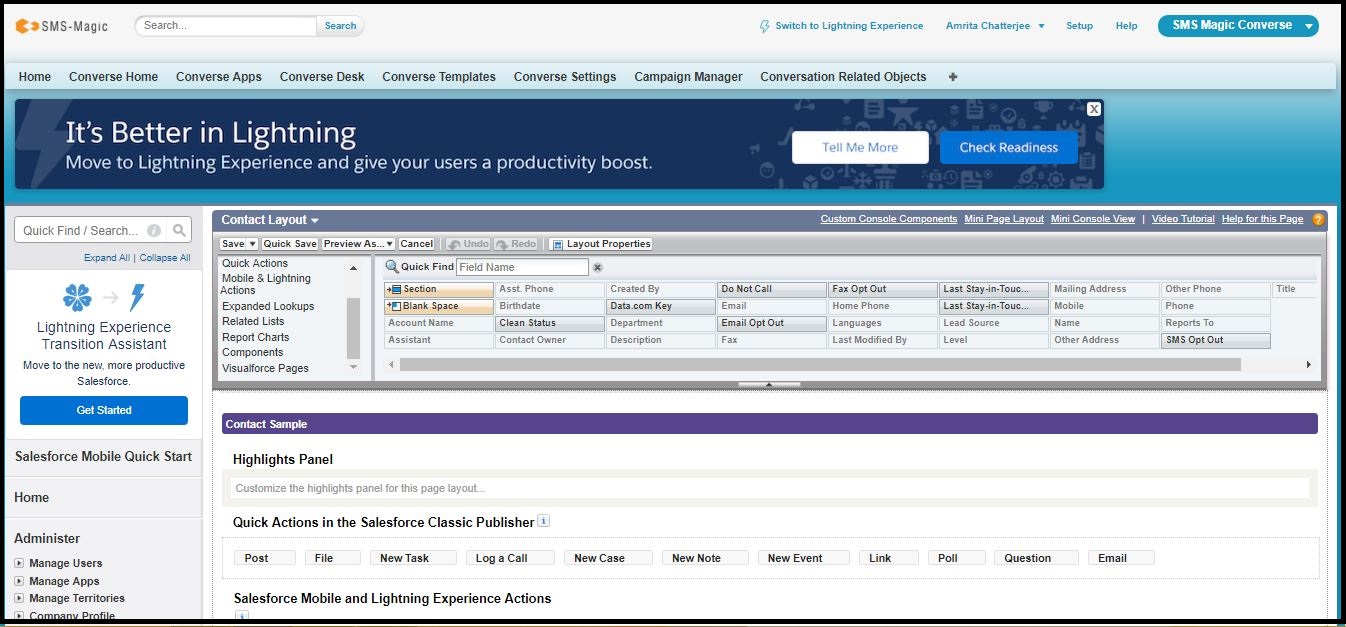Click the Search button in the header
The width and height of the screenshot is (1346, 627).
(x=340, y=26)
